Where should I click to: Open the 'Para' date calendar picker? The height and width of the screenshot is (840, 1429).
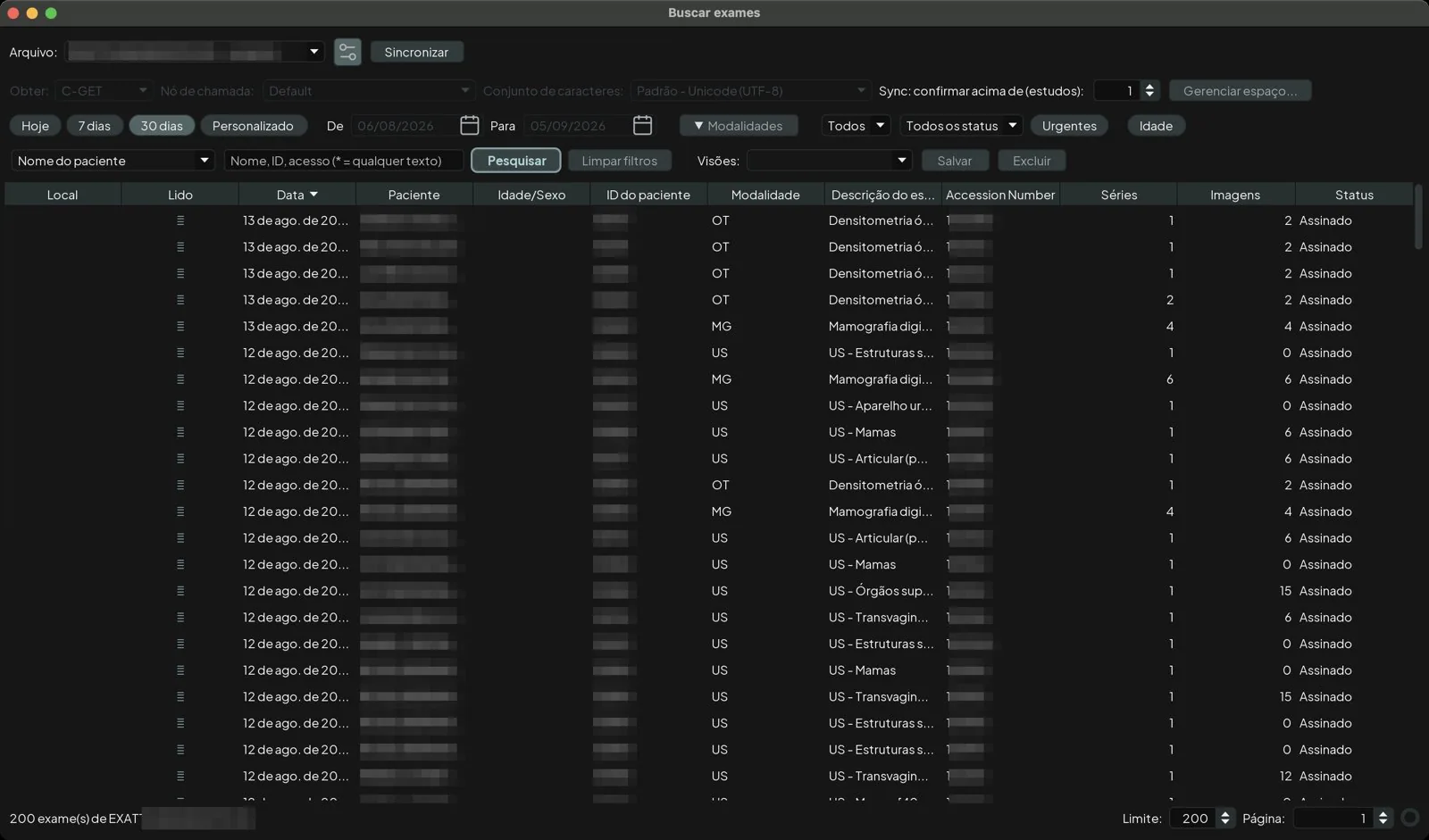[x=642, y=126]
